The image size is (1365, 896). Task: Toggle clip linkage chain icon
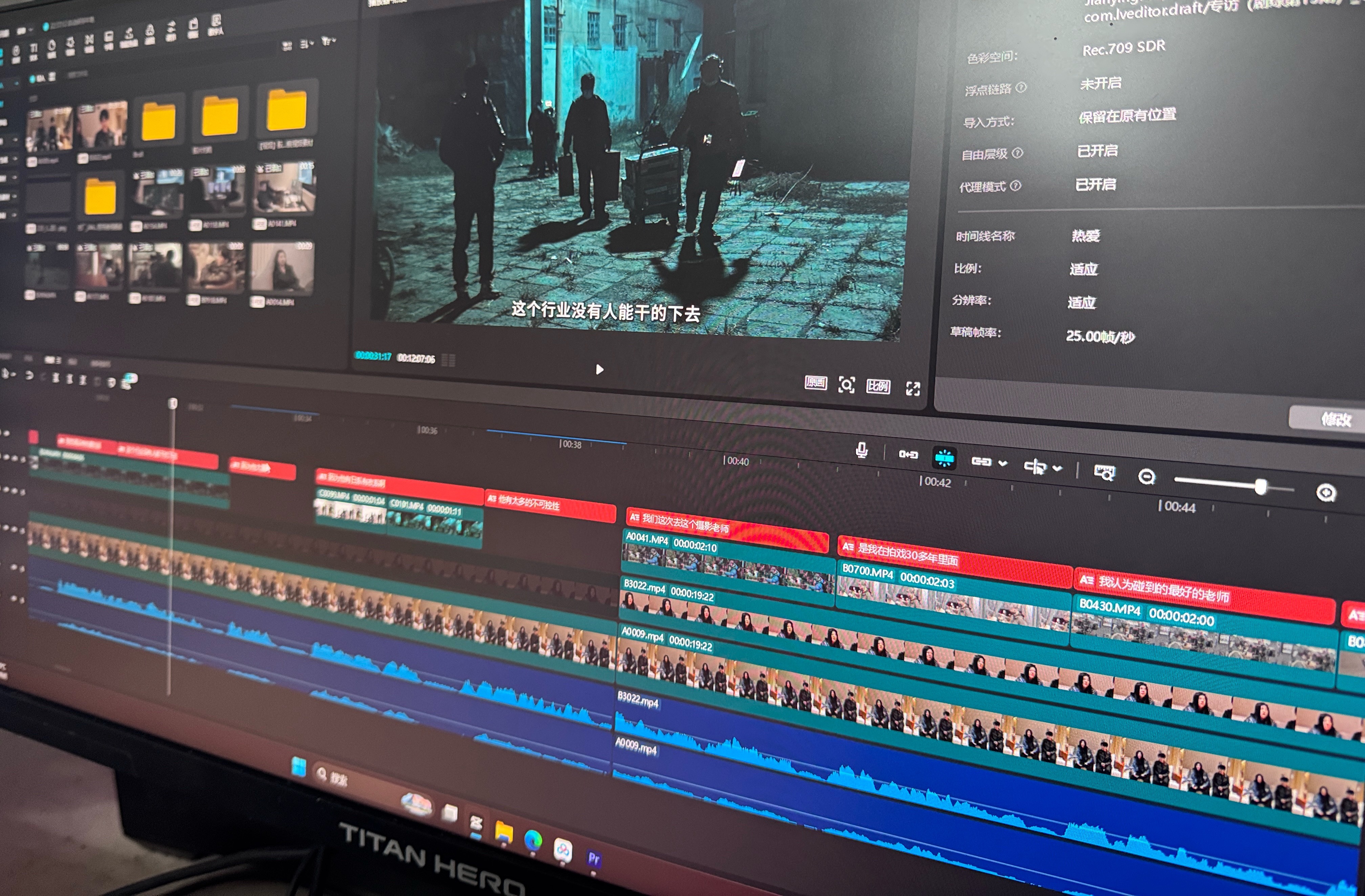tap(981, 462)
